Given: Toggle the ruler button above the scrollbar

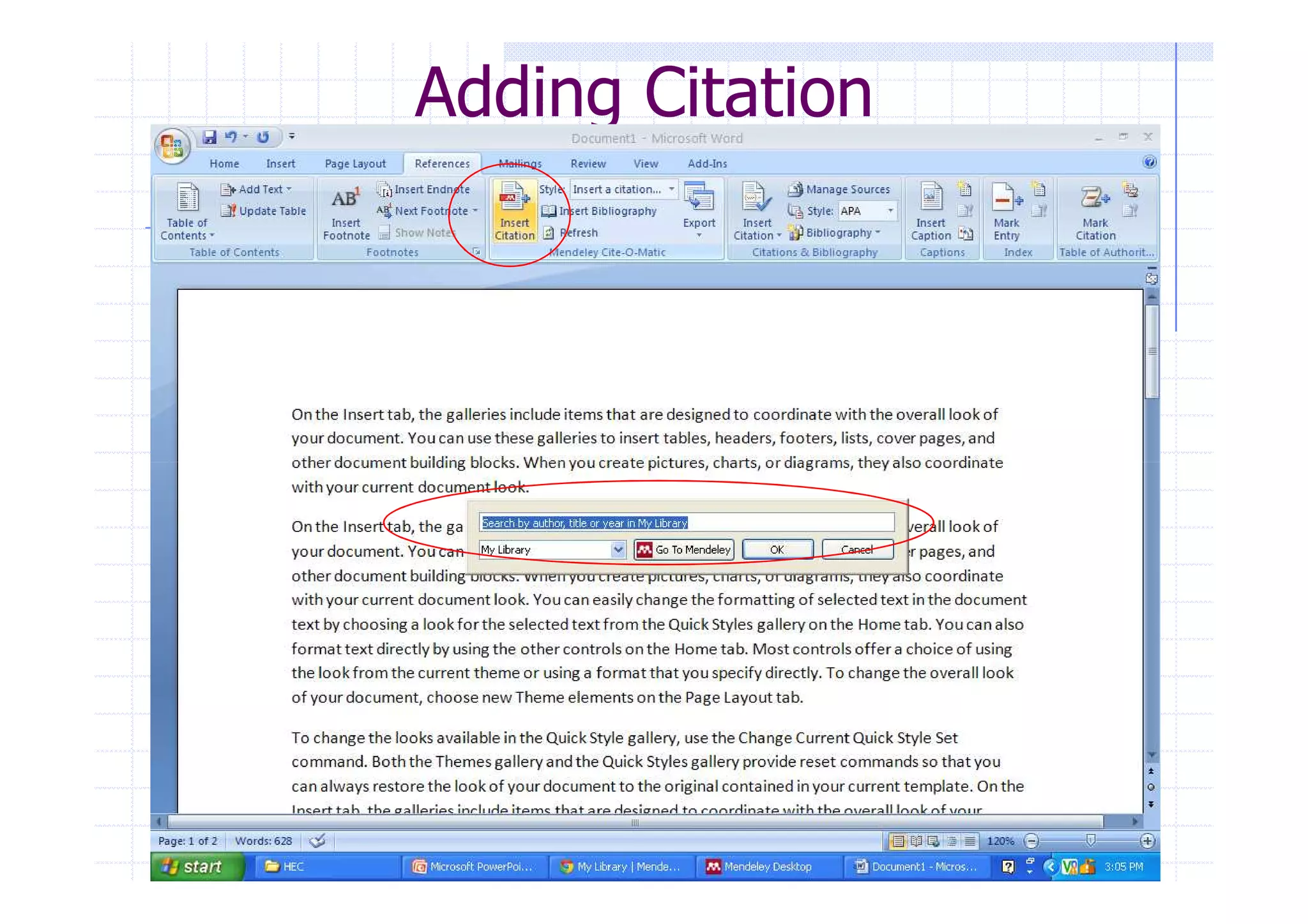Looking at the screenshot, I should pos(1151,278).
